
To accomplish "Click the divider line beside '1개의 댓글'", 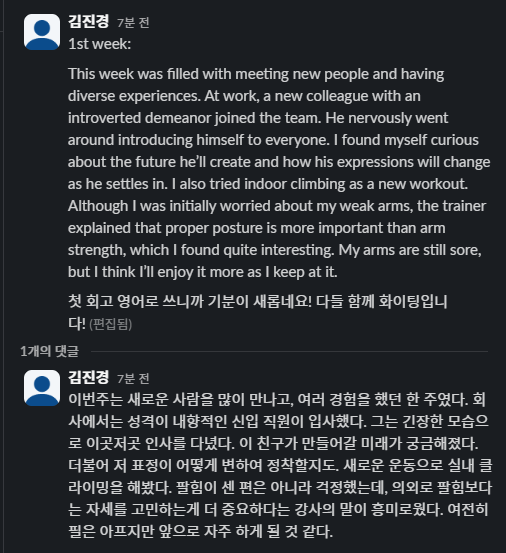I will click(x=289, y=352).
